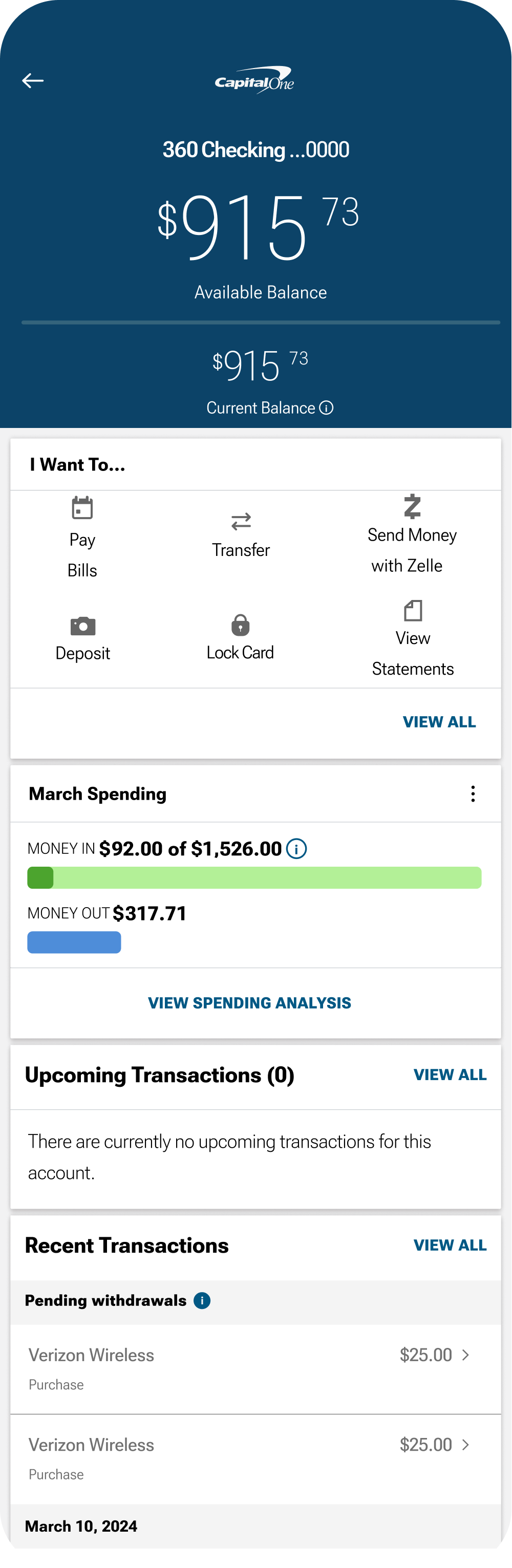Tap the Pay Bills calendar icon
This screenshot has width=512, height=1568.
[x=82, y=508]
